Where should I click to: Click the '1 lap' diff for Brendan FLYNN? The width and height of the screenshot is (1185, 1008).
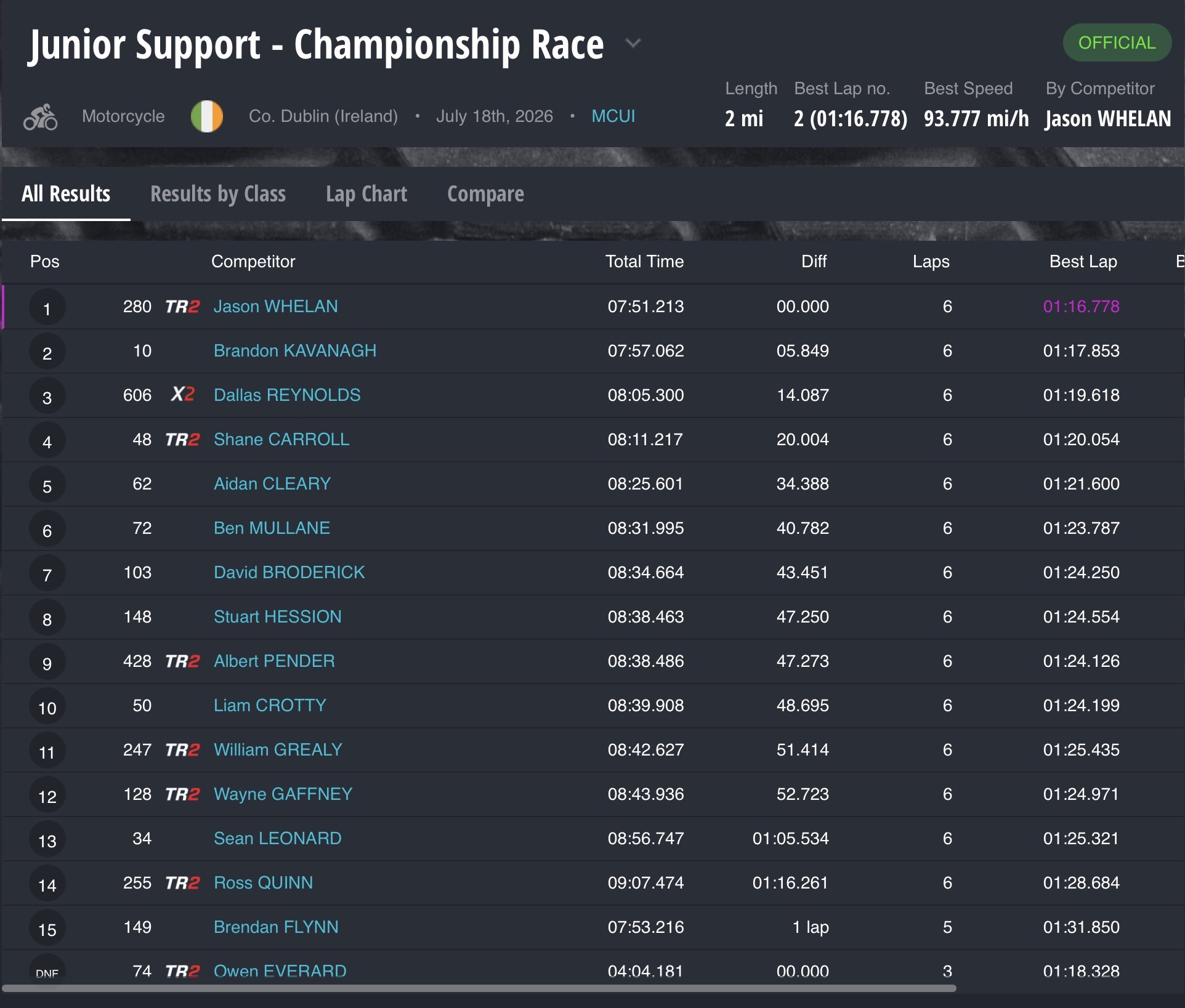[x=811, y=927]
